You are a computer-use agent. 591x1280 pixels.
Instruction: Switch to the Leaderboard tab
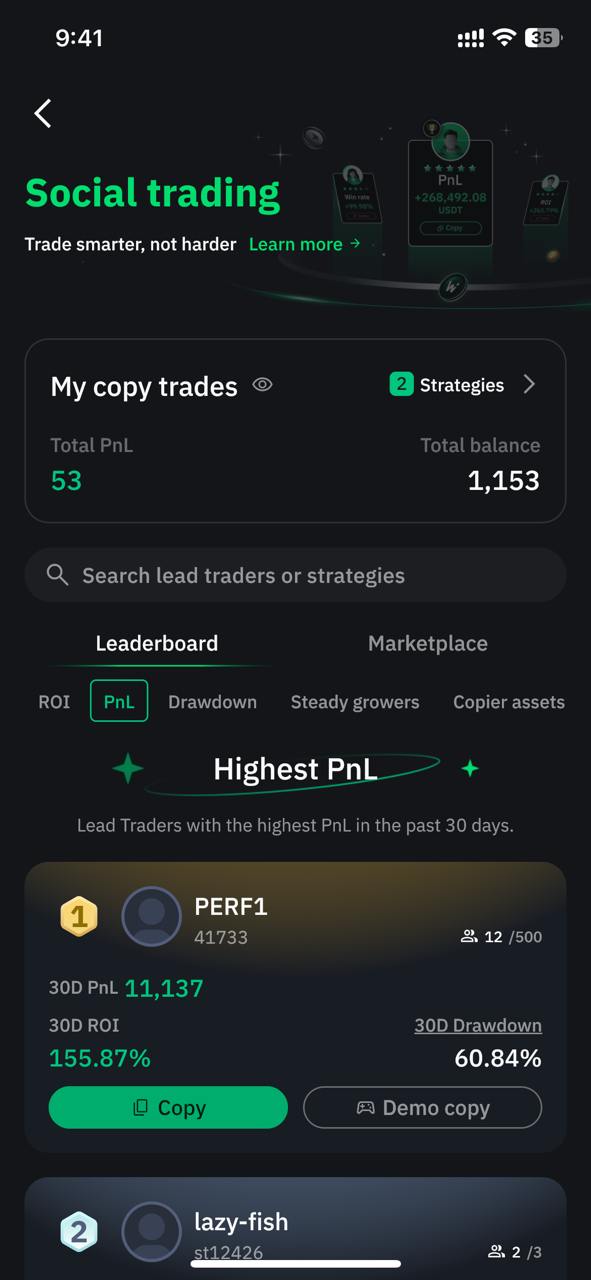[157, 644]
